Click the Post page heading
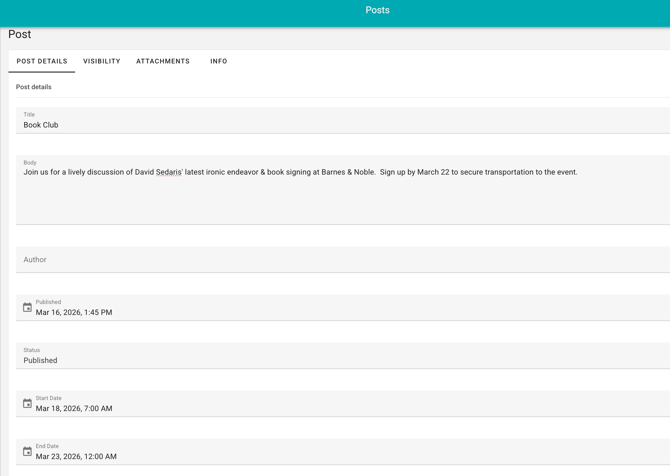Image resolution: width=670 pixels, height=476 pixels. [20, 35]
